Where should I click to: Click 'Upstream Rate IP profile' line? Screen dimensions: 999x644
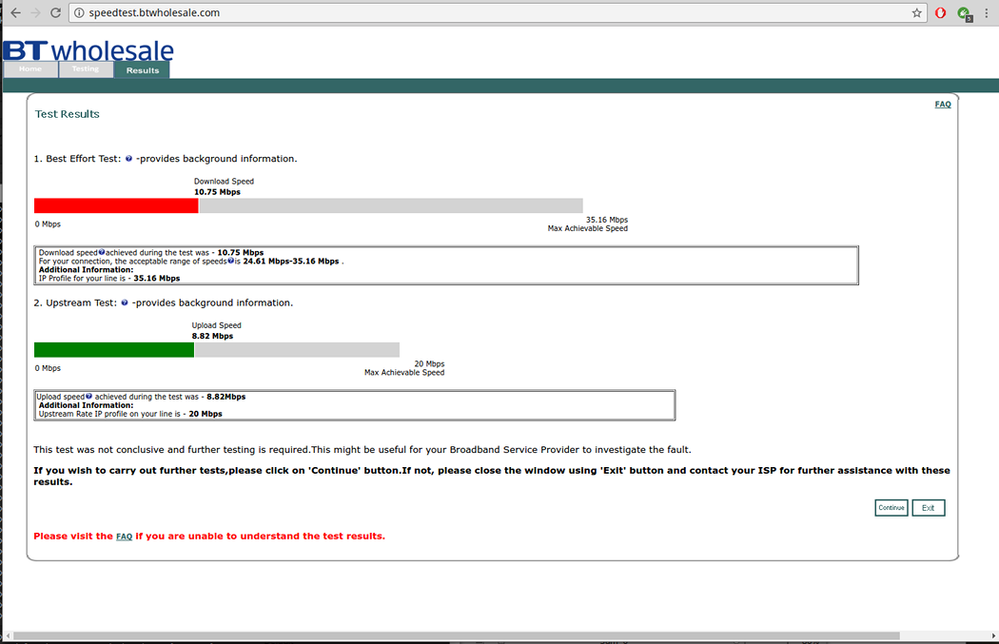(130, 414)
